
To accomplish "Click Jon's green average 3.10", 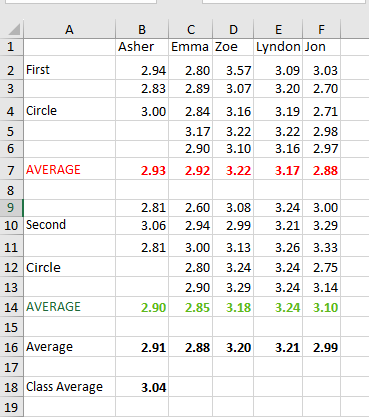I will click(321, 307).
